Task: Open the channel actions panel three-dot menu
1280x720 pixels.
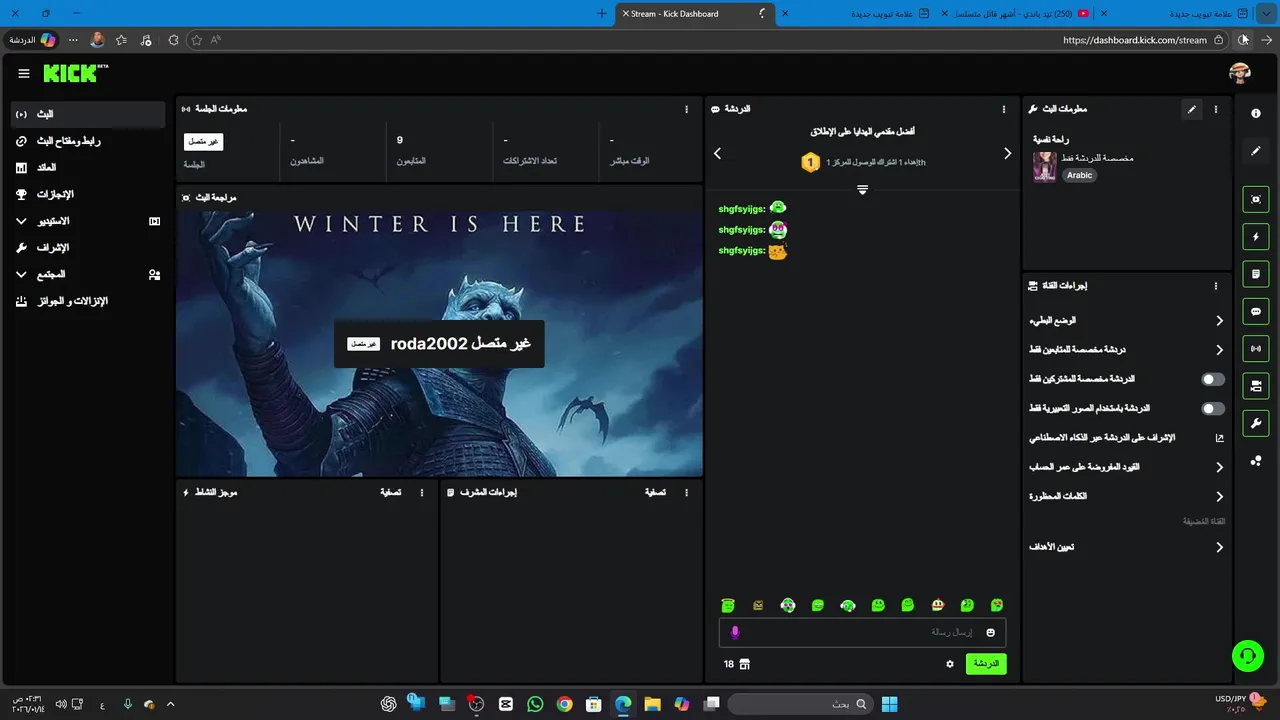Action: pos(1216,286)
